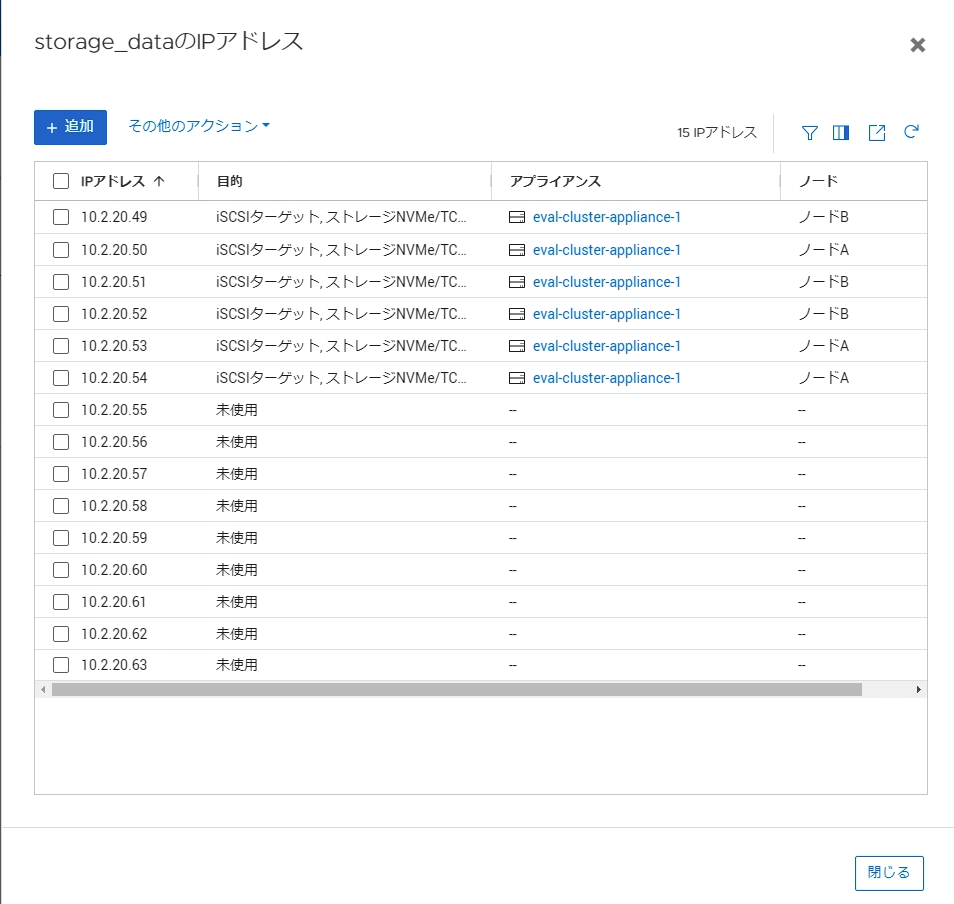Check the select-all checkbox in header
Viewport: 954px width, 904px height.
[60, 180]
